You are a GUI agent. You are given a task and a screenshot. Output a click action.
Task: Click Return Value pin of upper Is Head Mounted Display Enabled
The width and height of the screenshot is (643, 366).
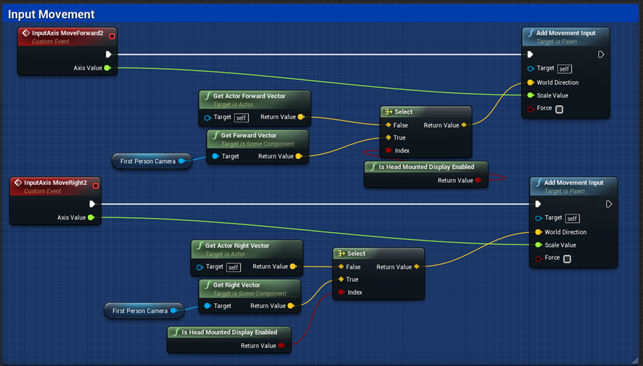pyautogui.click(x=478, y=180)
